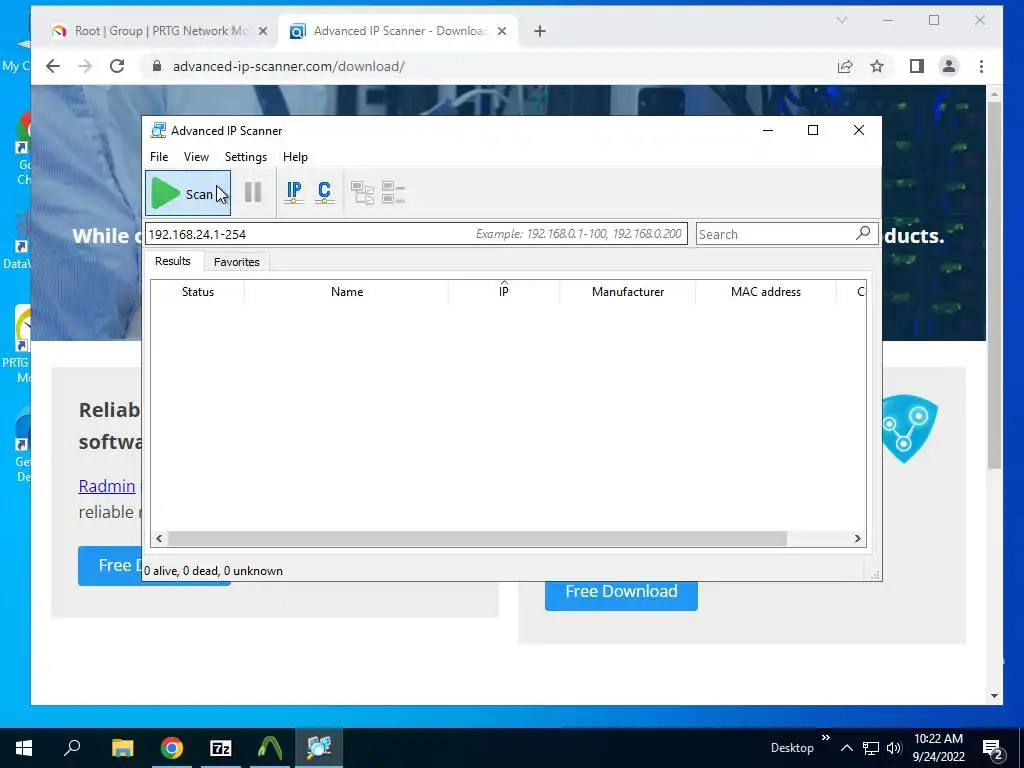Click the Radmin link on webpage
Screen dimensions: 1024x768
107,486
